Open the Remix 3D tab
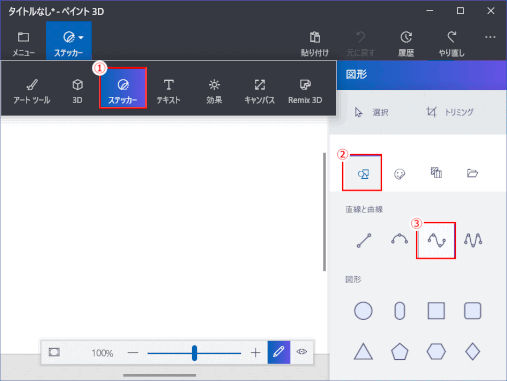Viewport: 507px width, 381px height. 305,91
